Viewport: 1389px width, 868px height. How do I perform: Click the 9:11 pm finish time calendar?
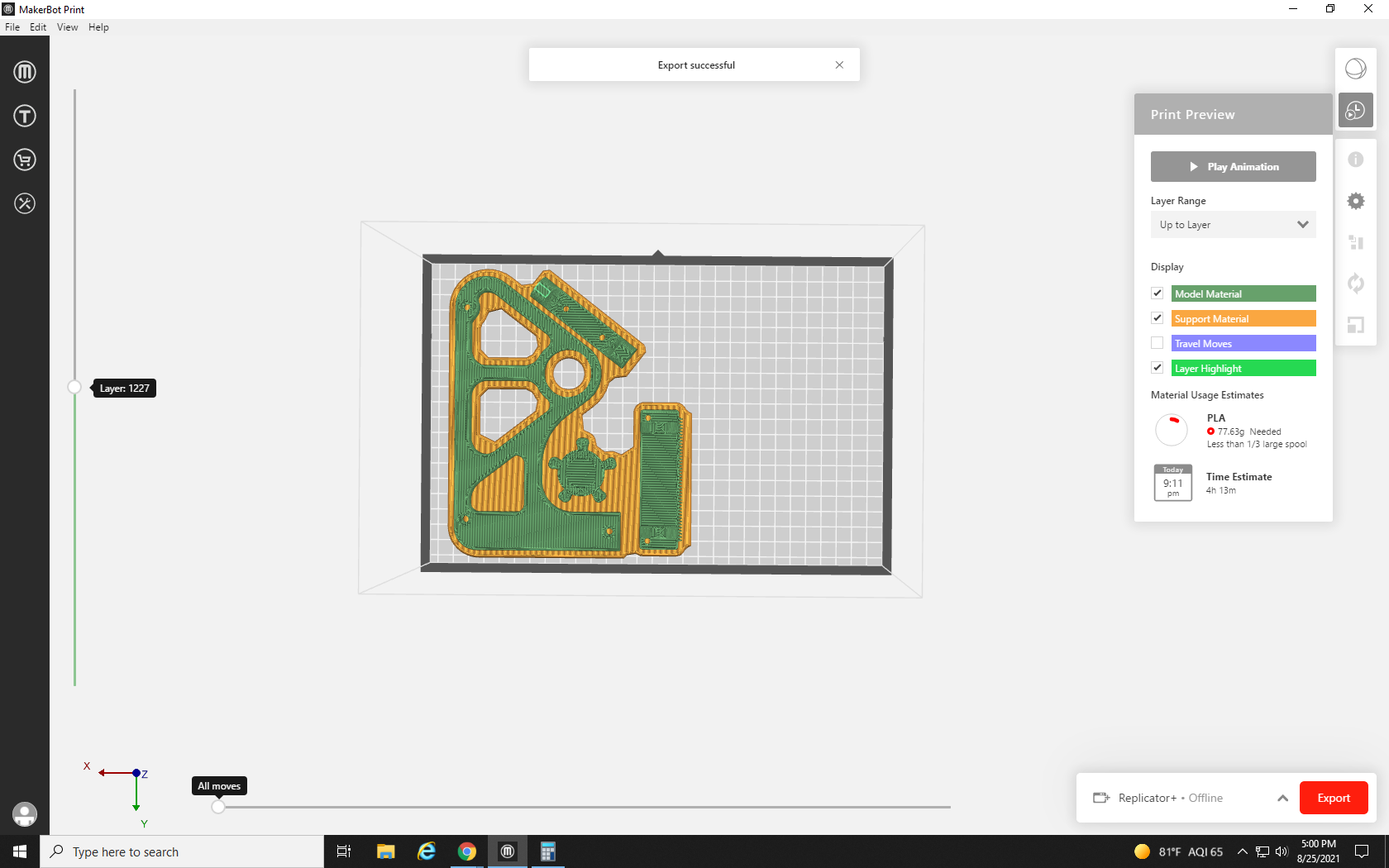point(1173,483)
